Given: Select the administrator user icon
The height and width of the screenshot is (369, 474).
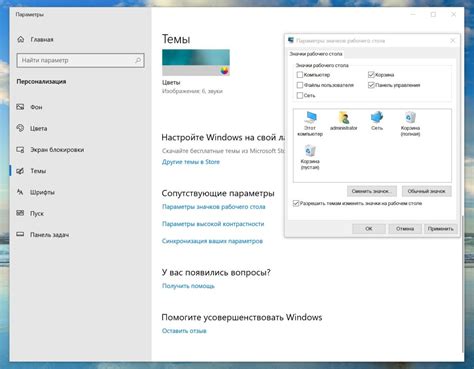Looking at the screenshot, I should pyautogui.click(x=344, y=117).
